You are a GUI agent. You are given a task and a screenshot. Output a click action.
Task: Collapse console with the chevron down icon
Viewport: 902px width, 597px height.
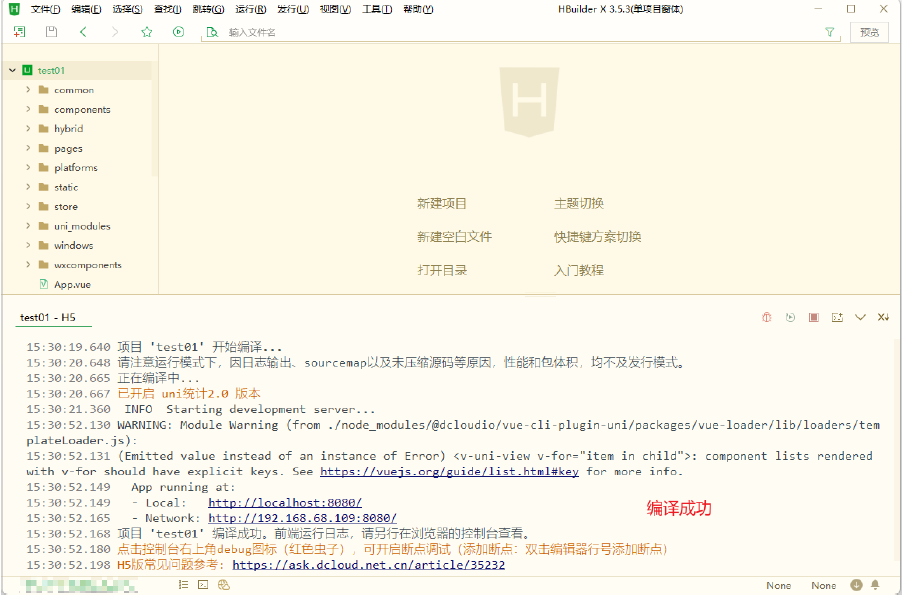(x=860, y=317)
